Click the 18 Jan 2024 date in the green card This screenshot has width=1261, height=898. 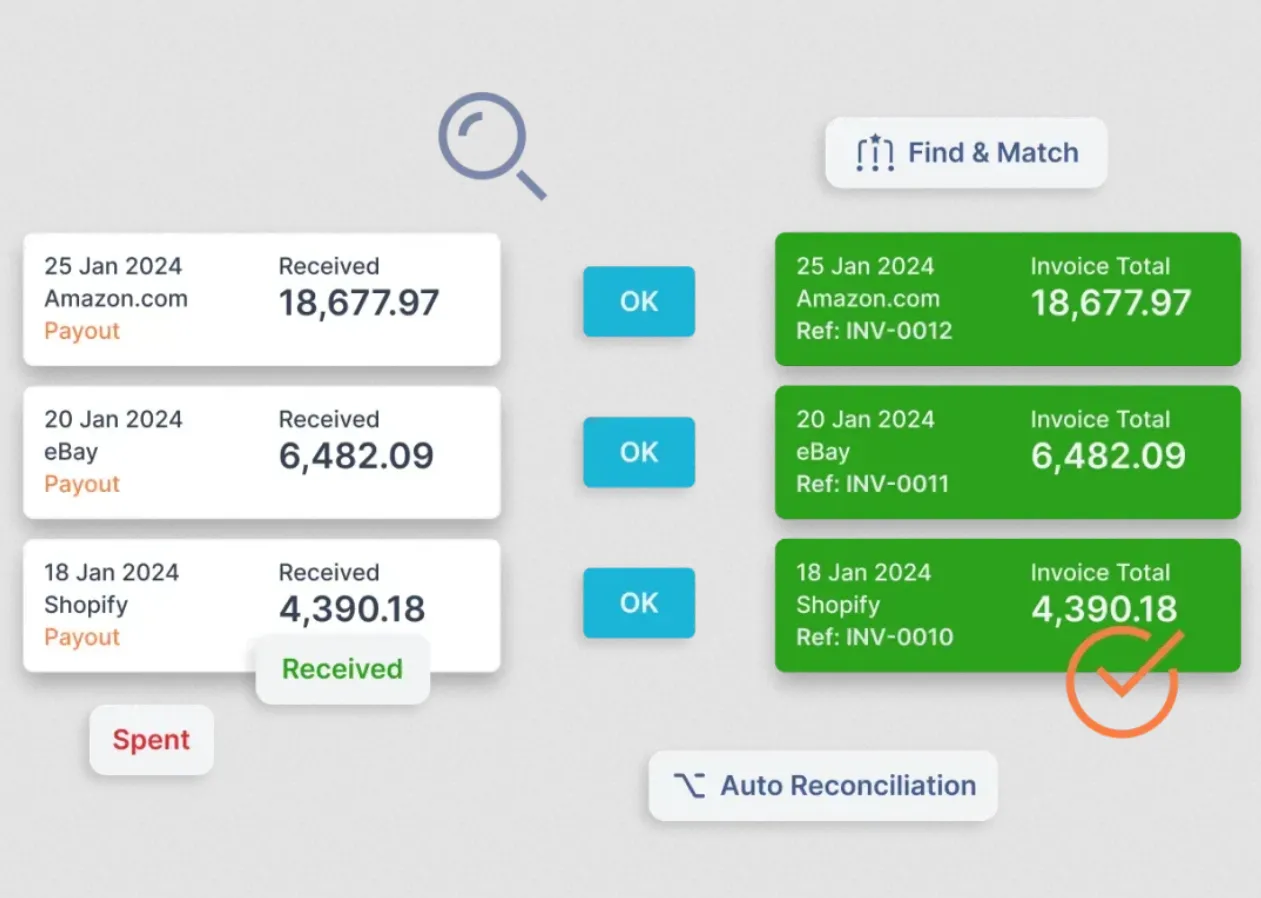coord(863,572)
